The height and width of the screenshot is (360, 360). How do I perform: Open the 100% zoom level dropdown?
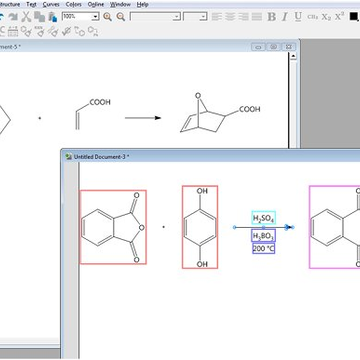96,17
